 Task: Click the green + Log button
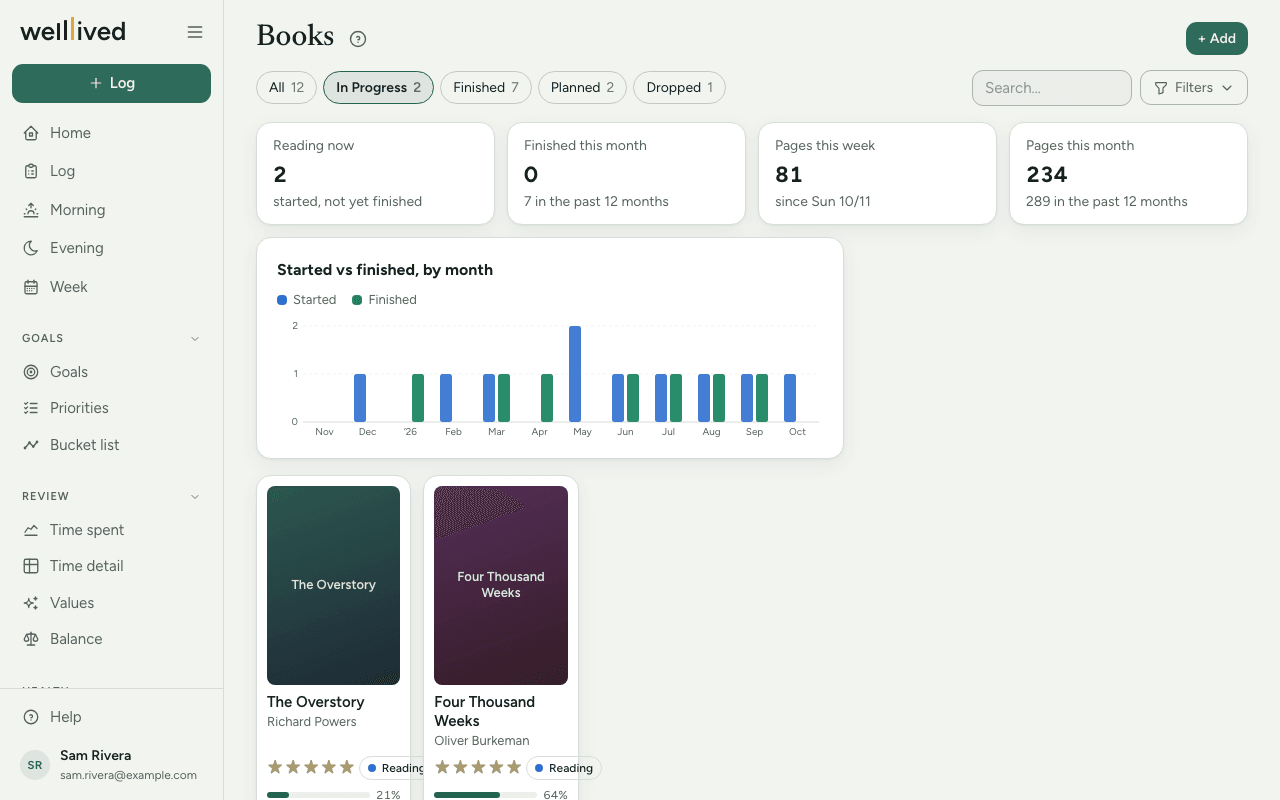point(111,83)
